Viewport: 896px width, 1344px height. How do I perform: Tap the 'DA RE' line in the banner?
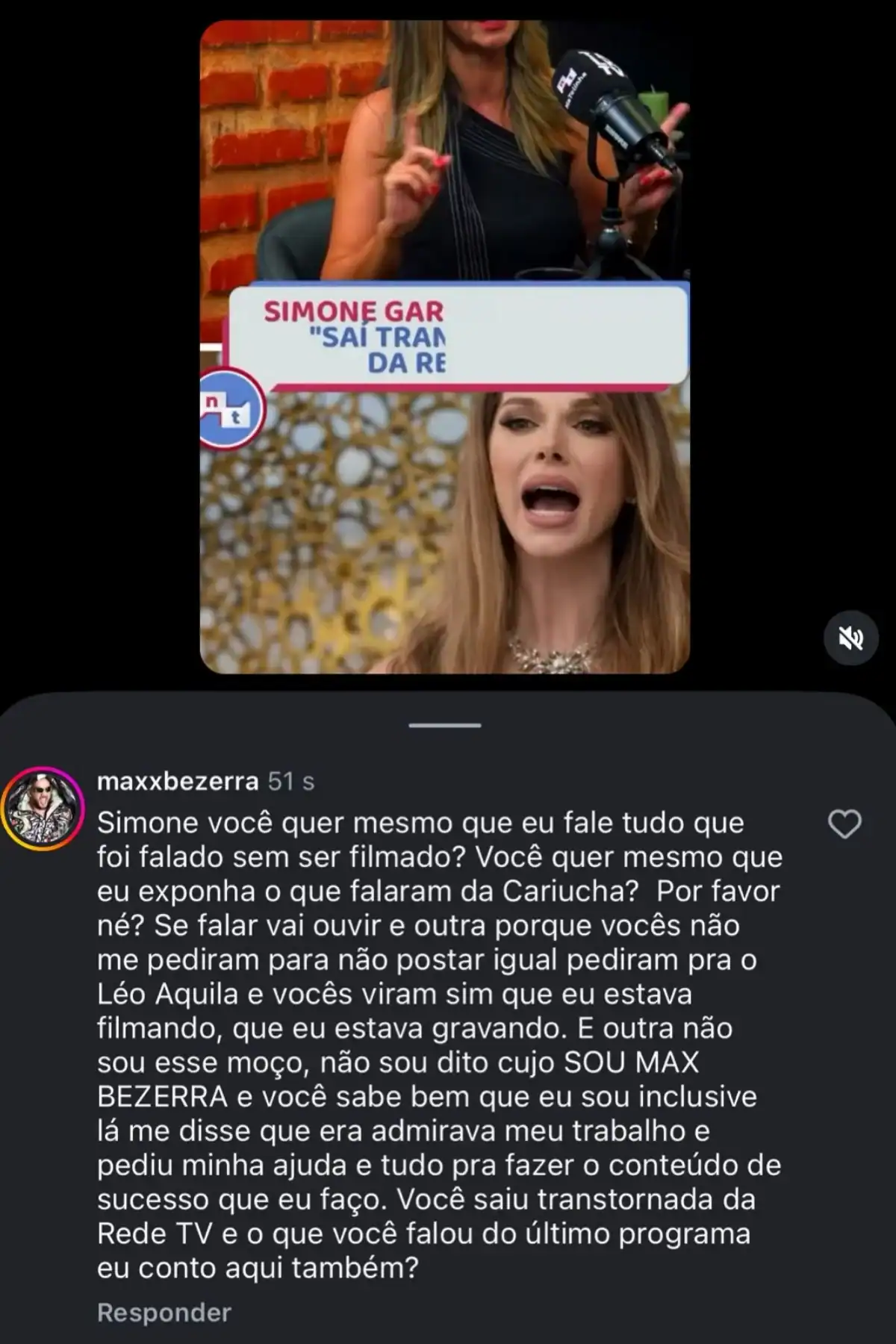click(x=407, y=364)
